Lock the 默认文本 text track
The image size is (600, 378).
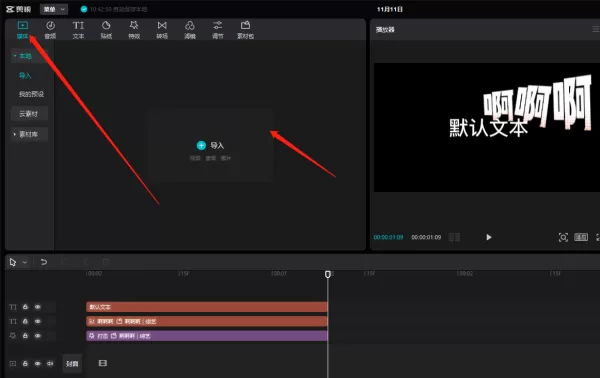25,307
